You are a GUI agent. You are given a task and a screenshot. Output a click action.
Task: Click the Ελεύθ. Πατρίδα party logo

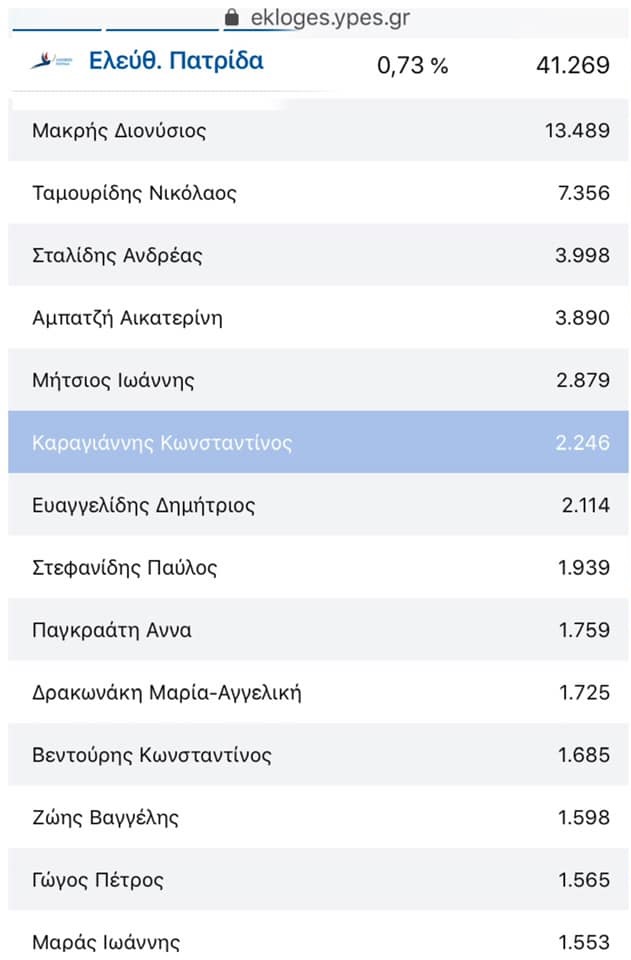click(52, 61)
